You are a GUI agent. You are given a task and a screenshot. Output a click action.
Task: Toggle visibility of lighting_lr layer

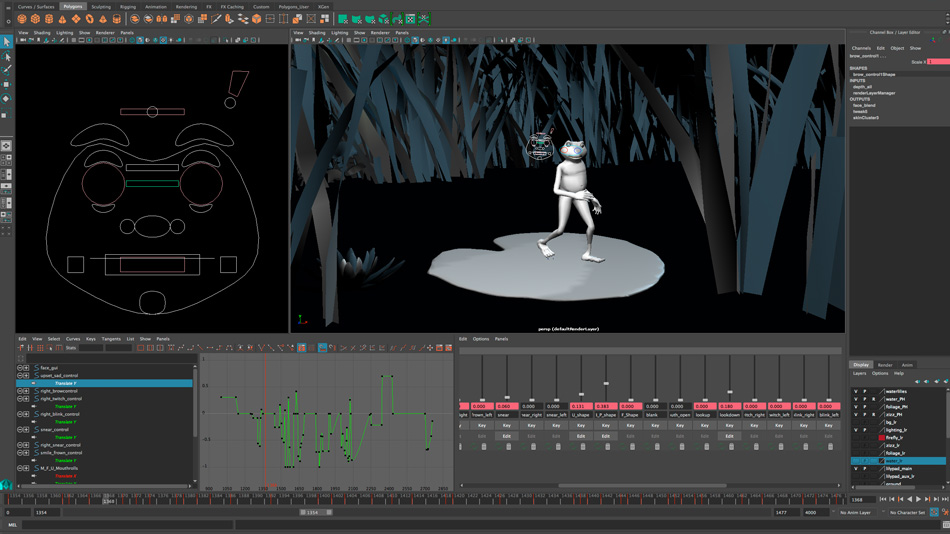click(855, 430)
